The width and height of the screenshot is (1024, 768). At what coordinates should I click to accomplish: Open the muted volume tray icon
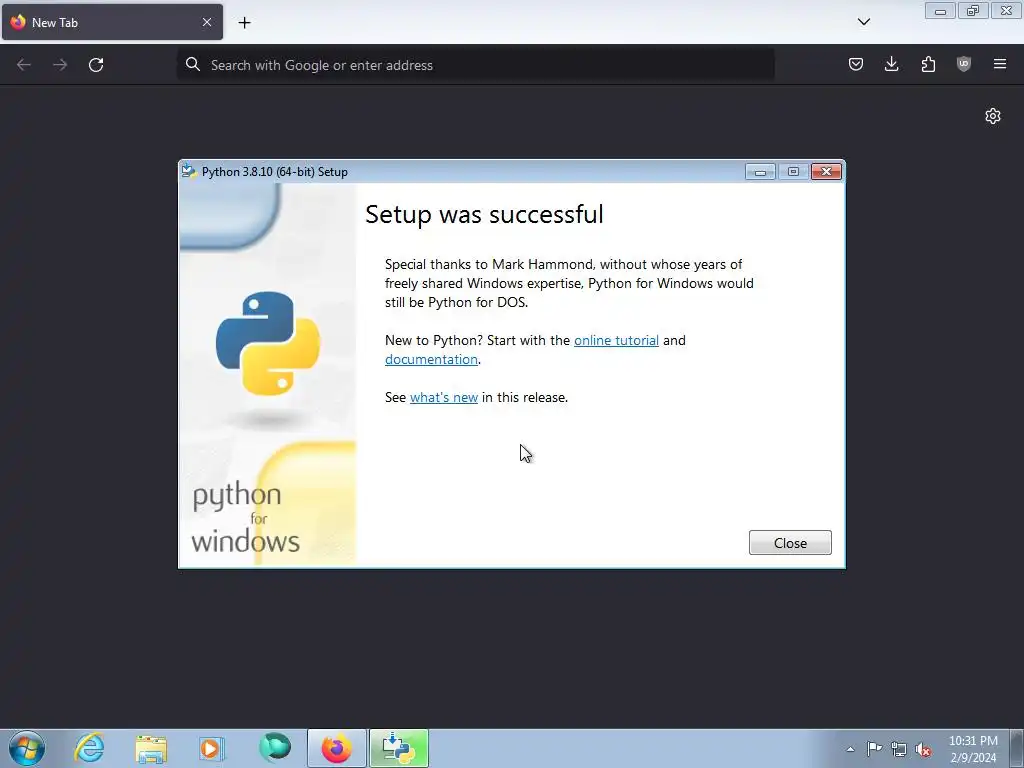[923, 749]
